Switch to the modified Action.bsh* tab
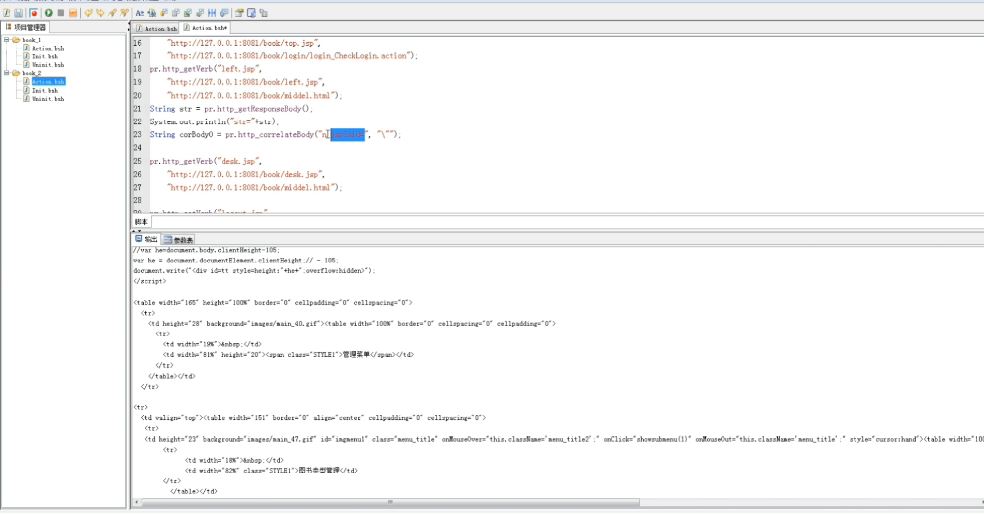The height and width of the screenshot is (514, 984). pos(205,28)
